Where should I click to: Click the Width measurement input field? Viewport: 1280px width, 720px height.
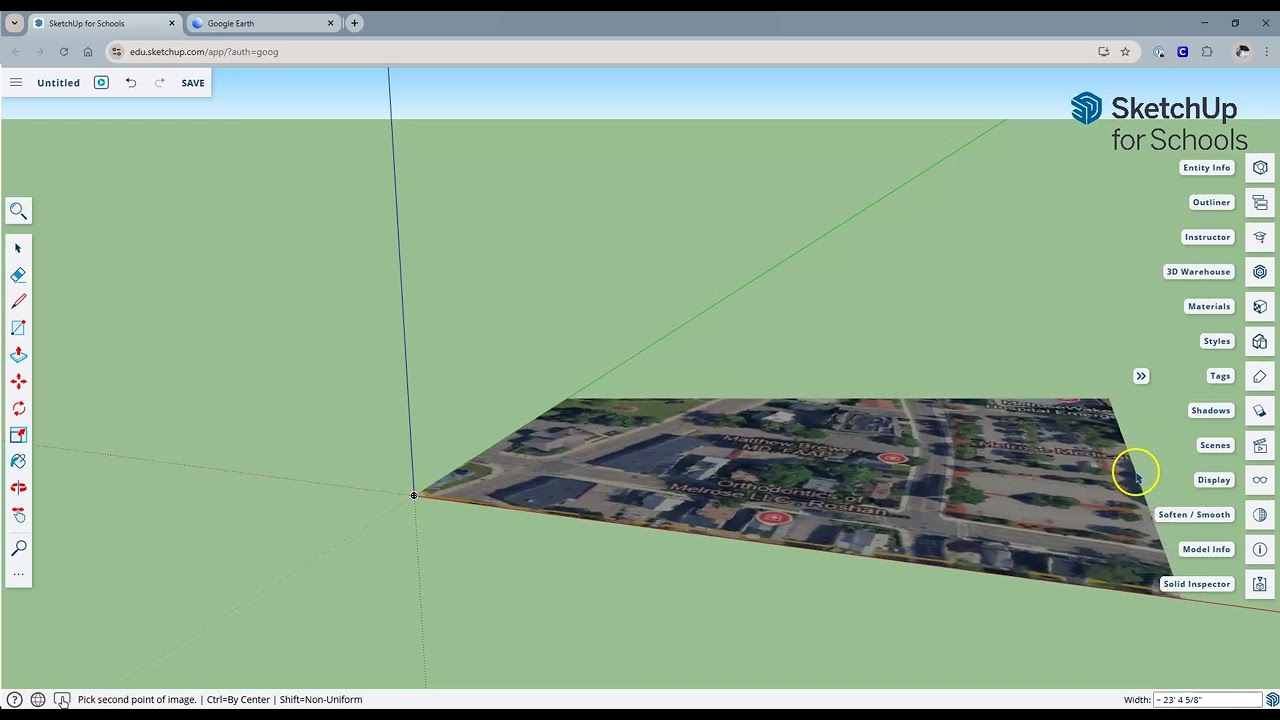pos(1208,700)
